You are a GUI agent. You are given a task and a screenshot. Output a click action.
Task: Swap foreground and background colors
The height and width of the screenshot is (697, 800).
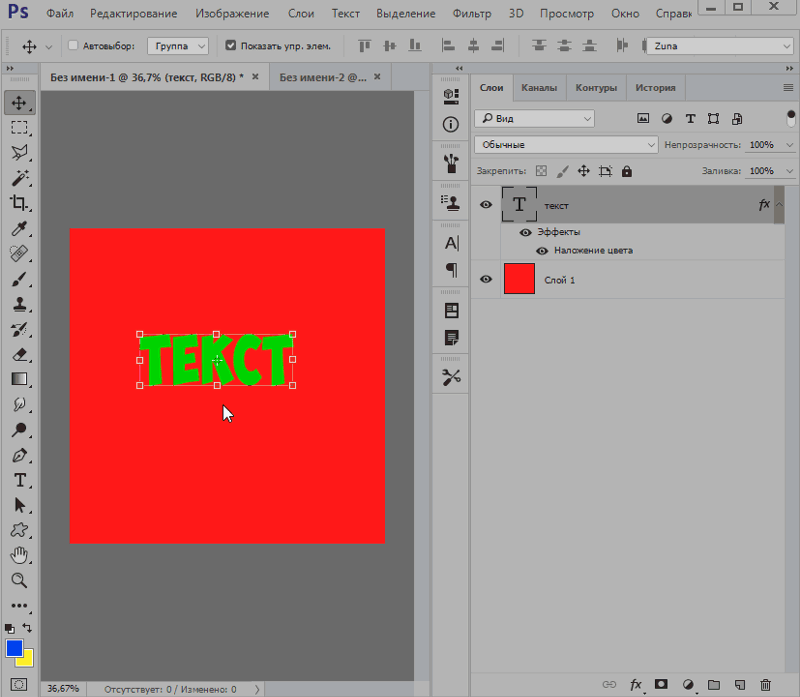28,628
